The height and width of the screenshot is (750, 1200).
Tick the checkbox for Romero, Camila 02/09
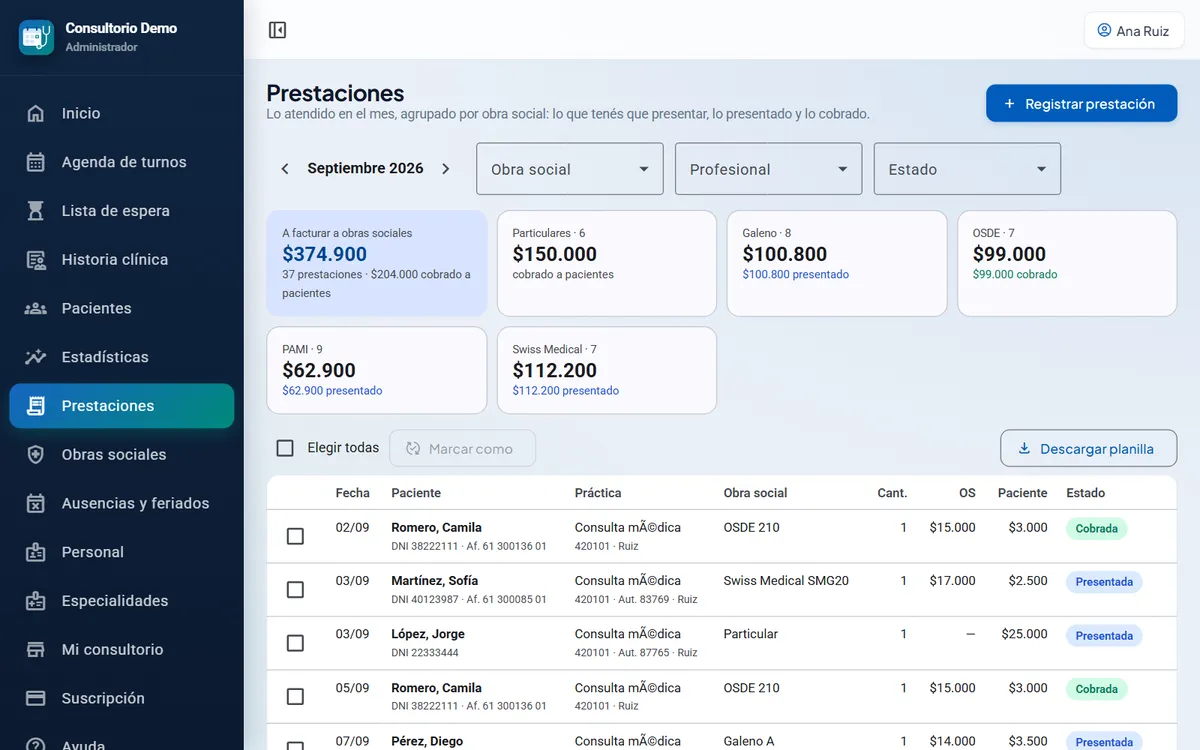coord(295,537)
